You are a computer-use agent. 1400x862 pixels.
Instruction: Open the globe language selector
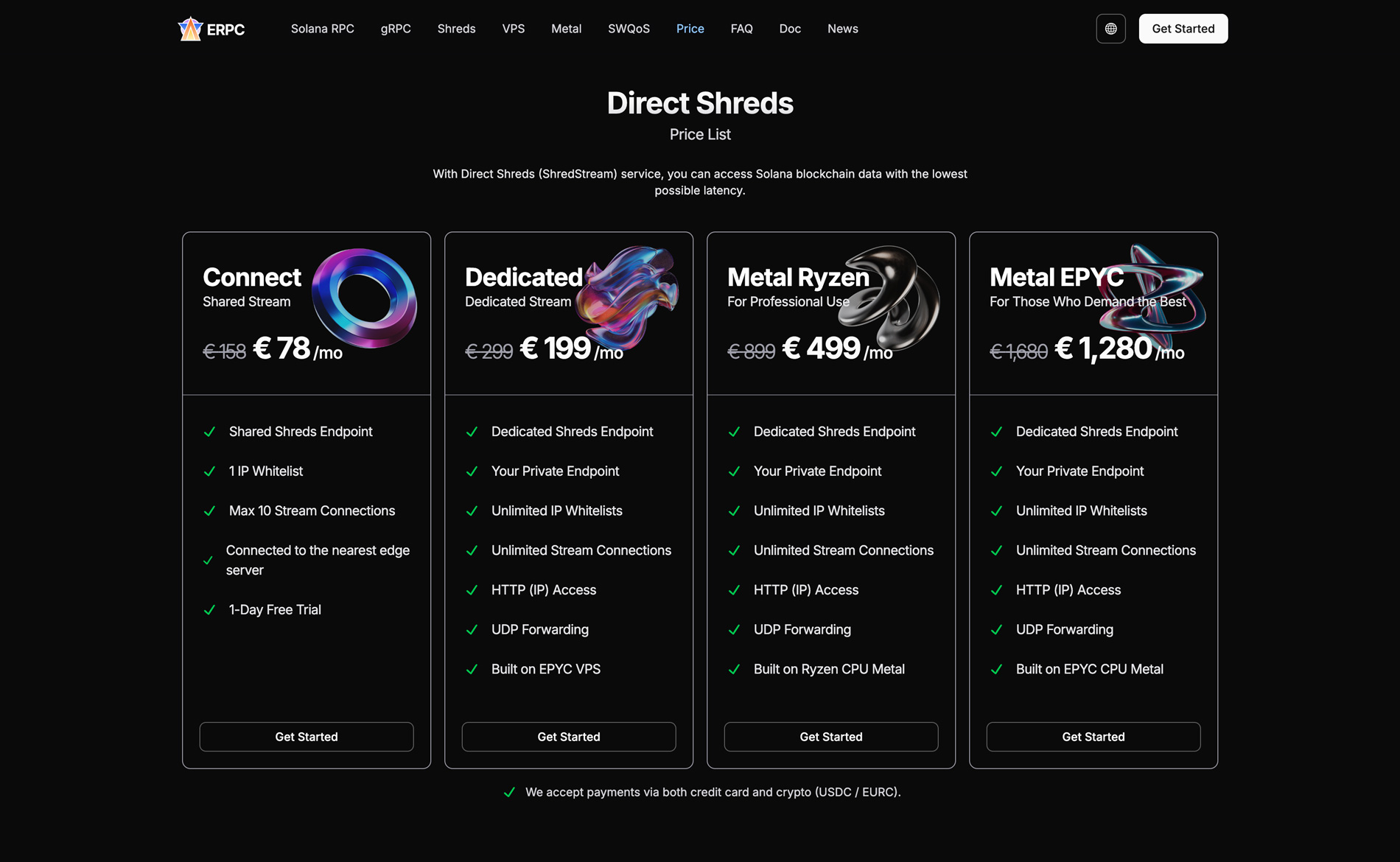tap(1110, 29)
